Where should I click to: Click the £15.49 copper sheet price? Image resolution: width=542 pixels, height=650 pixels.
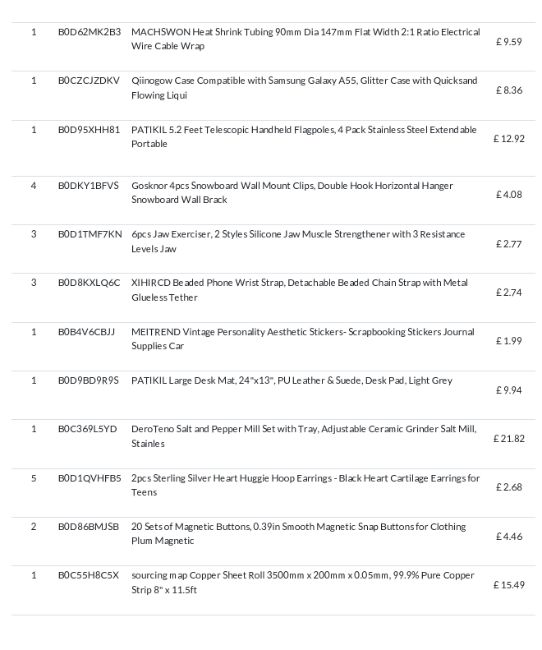tap(509, 585)
